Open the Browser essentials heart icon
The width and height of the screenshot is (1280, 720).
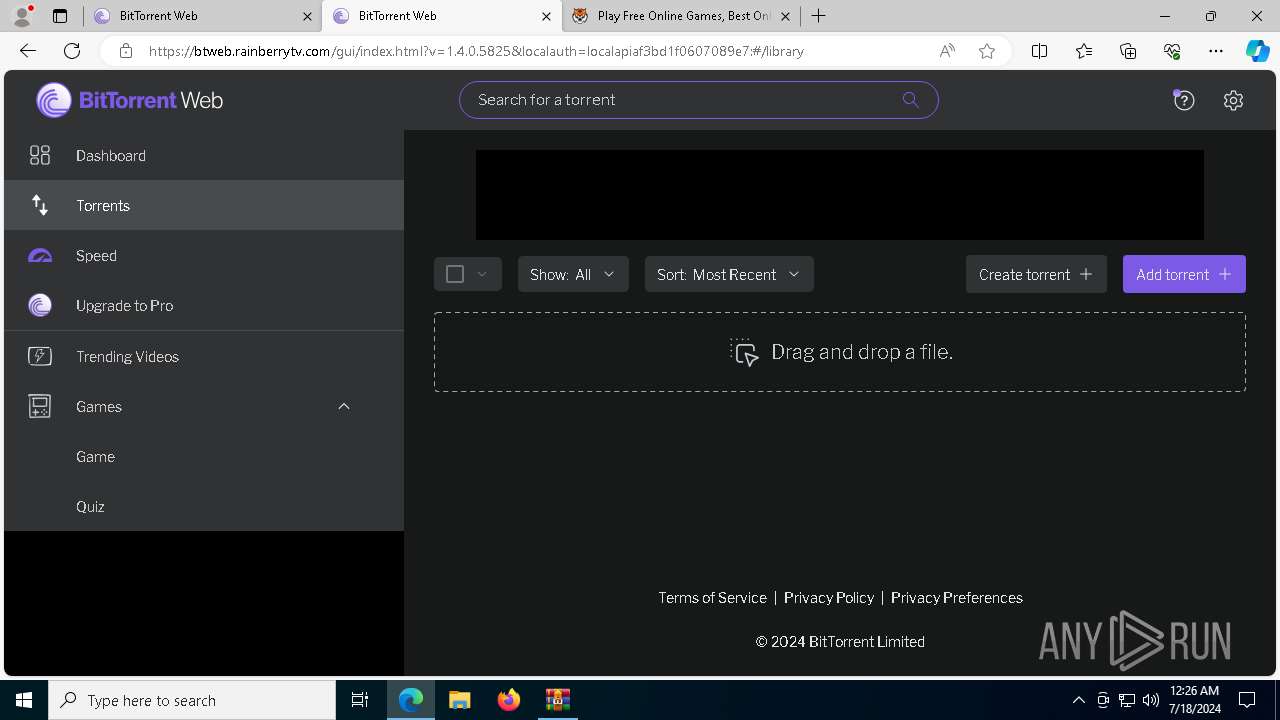click(x=1172, y=51)
